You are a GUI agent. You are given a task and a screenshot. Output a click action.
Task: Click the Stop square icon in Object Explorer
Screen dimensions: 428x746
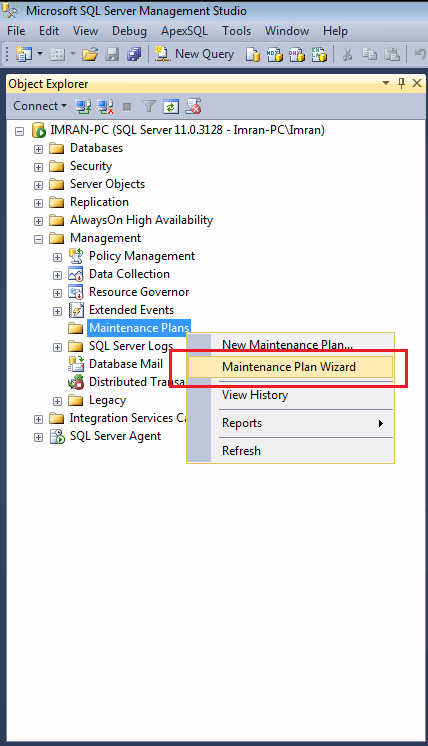(126, 107)
